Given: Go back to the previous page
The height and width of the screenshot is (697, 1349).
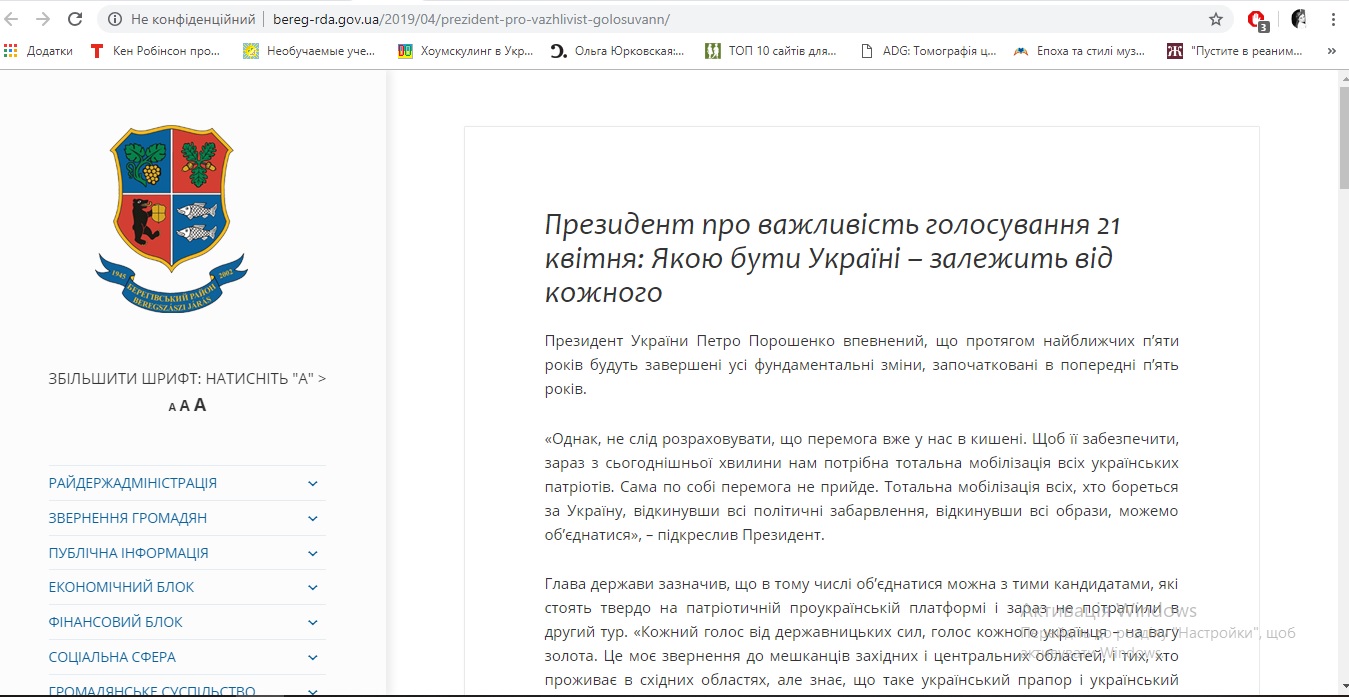Looking at the screenshot, I should click(13, 19).
